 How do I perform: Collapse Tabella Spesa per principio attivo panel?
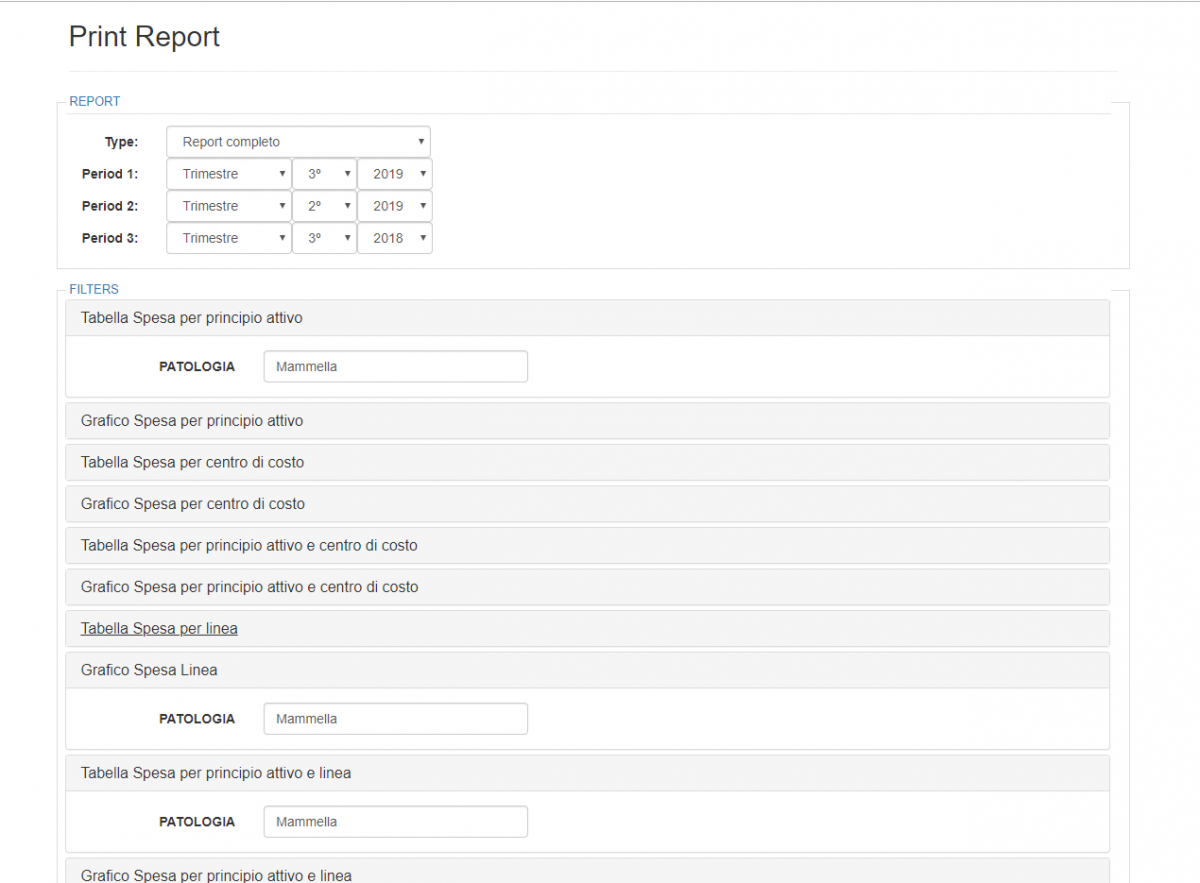click(192, 318)
